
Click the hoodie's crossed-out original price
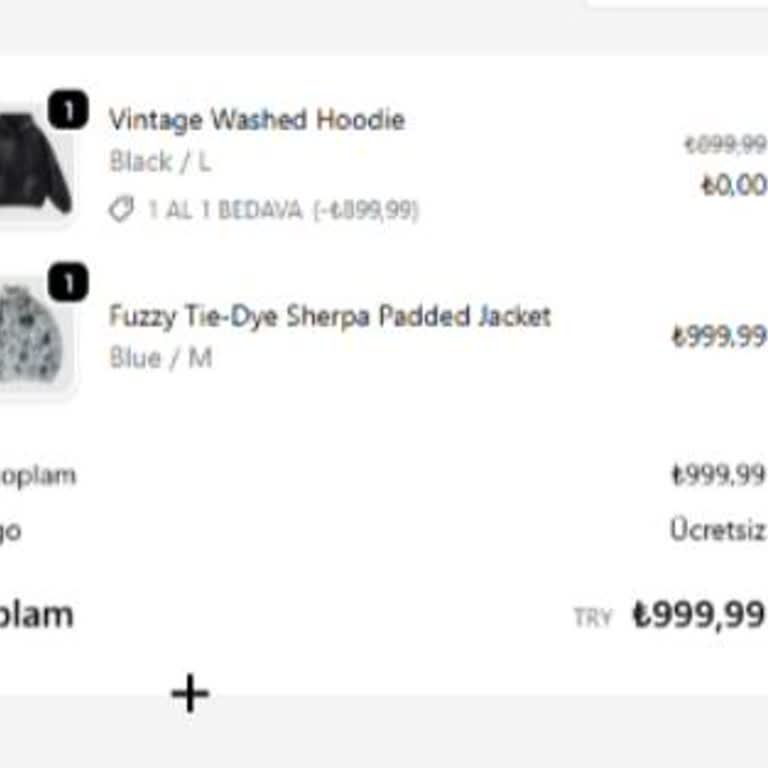(725, 145)
